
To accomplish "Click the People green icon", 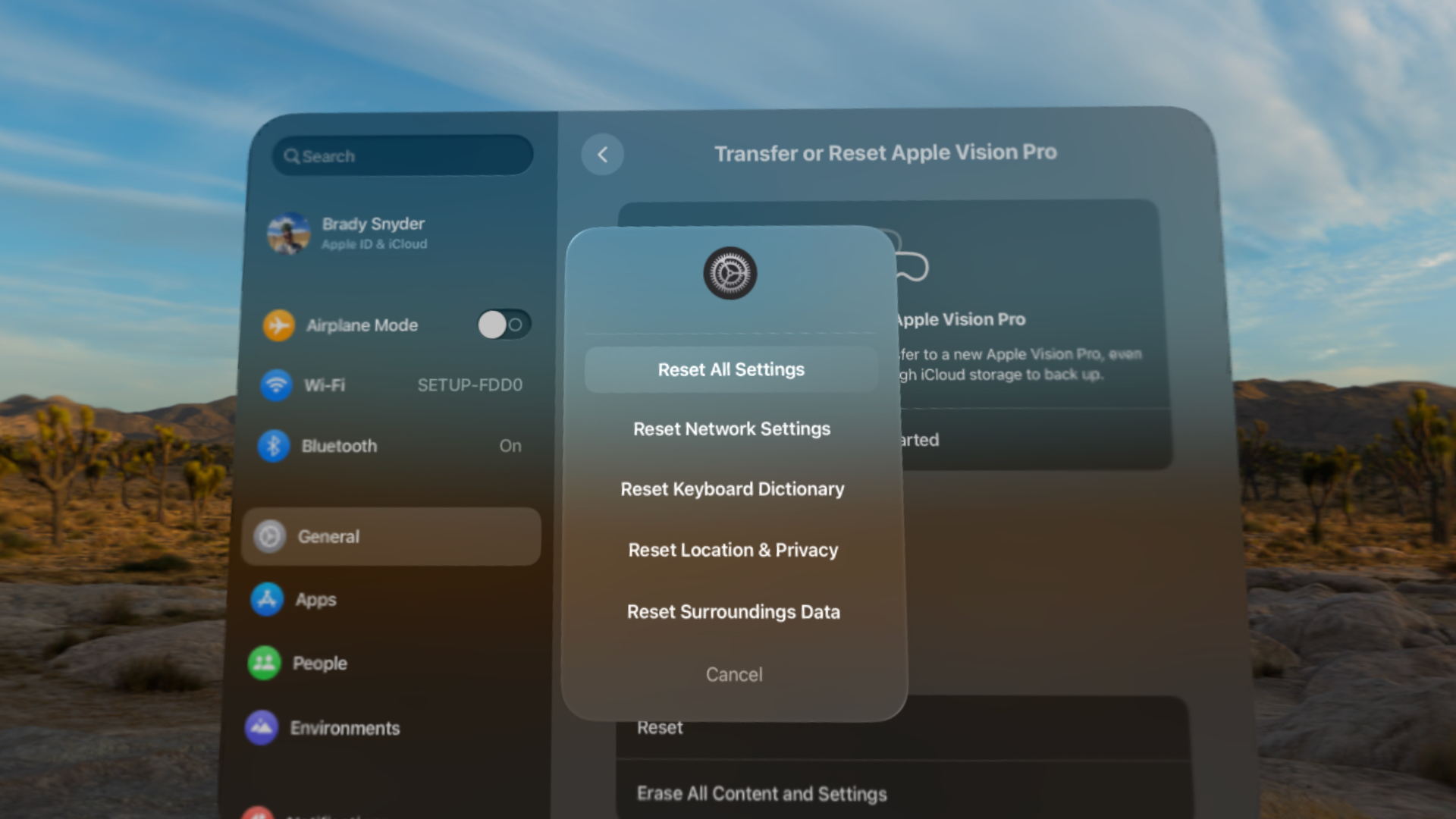I will pyautogui.click(x=264, y=663).
